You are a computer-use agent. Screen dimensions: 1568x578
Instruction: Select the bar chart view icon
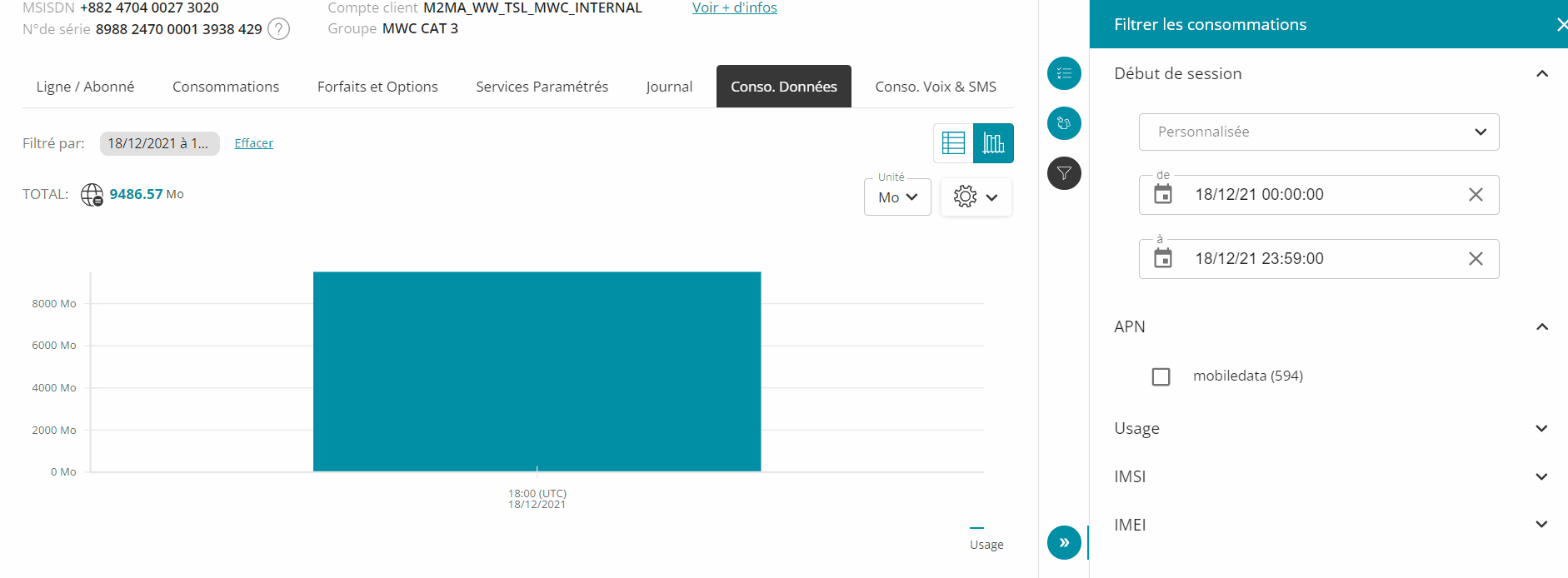point(993,143)
